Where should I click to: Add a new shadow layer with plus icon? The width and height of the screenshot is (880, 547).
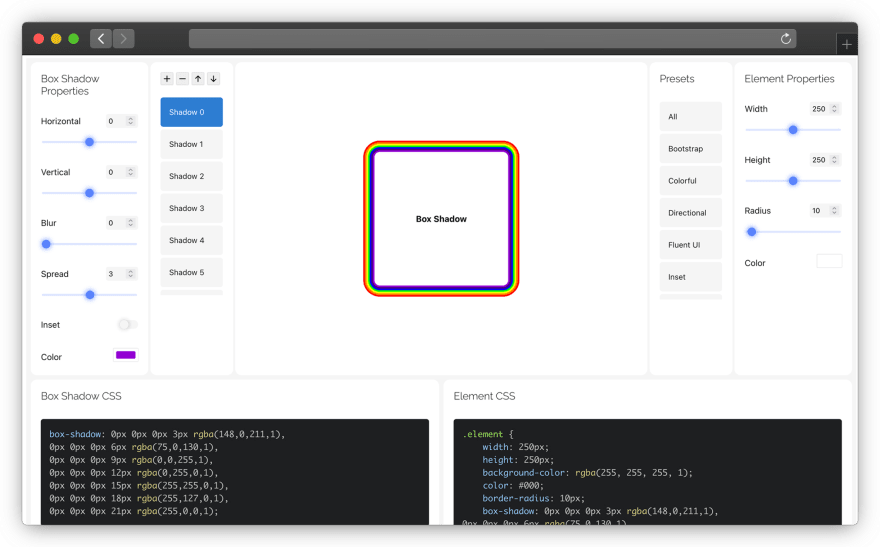click(x=167, y=79)
